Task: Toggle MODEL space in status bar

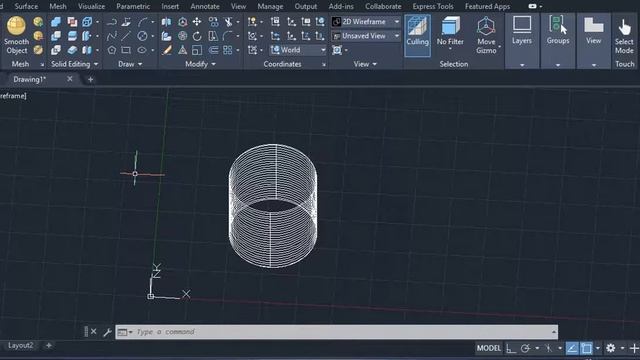Action: pos(488,348)
